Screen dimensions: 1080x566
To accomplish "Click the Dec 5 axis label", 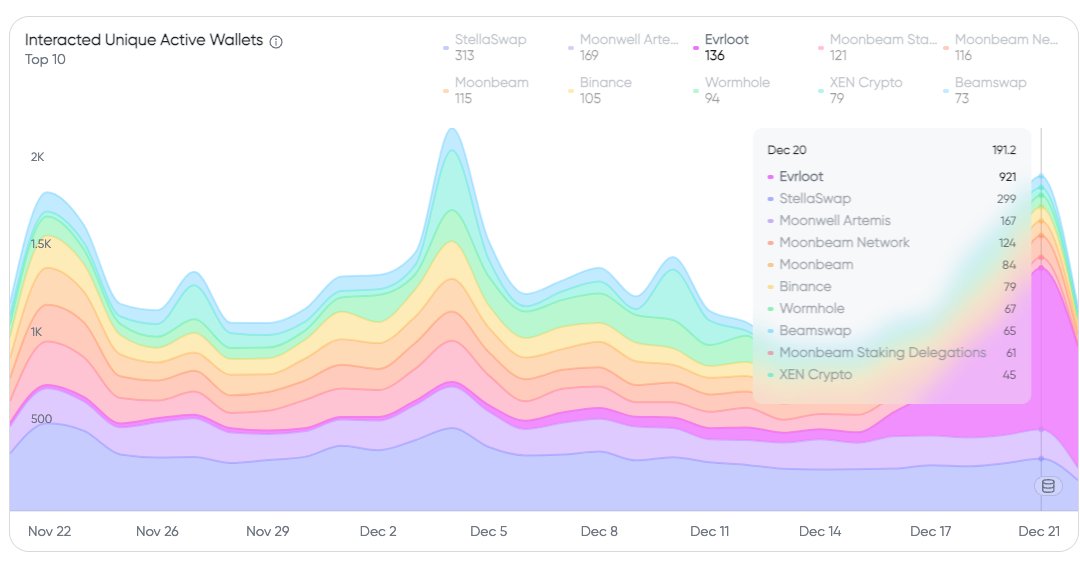I will [488, 532].
